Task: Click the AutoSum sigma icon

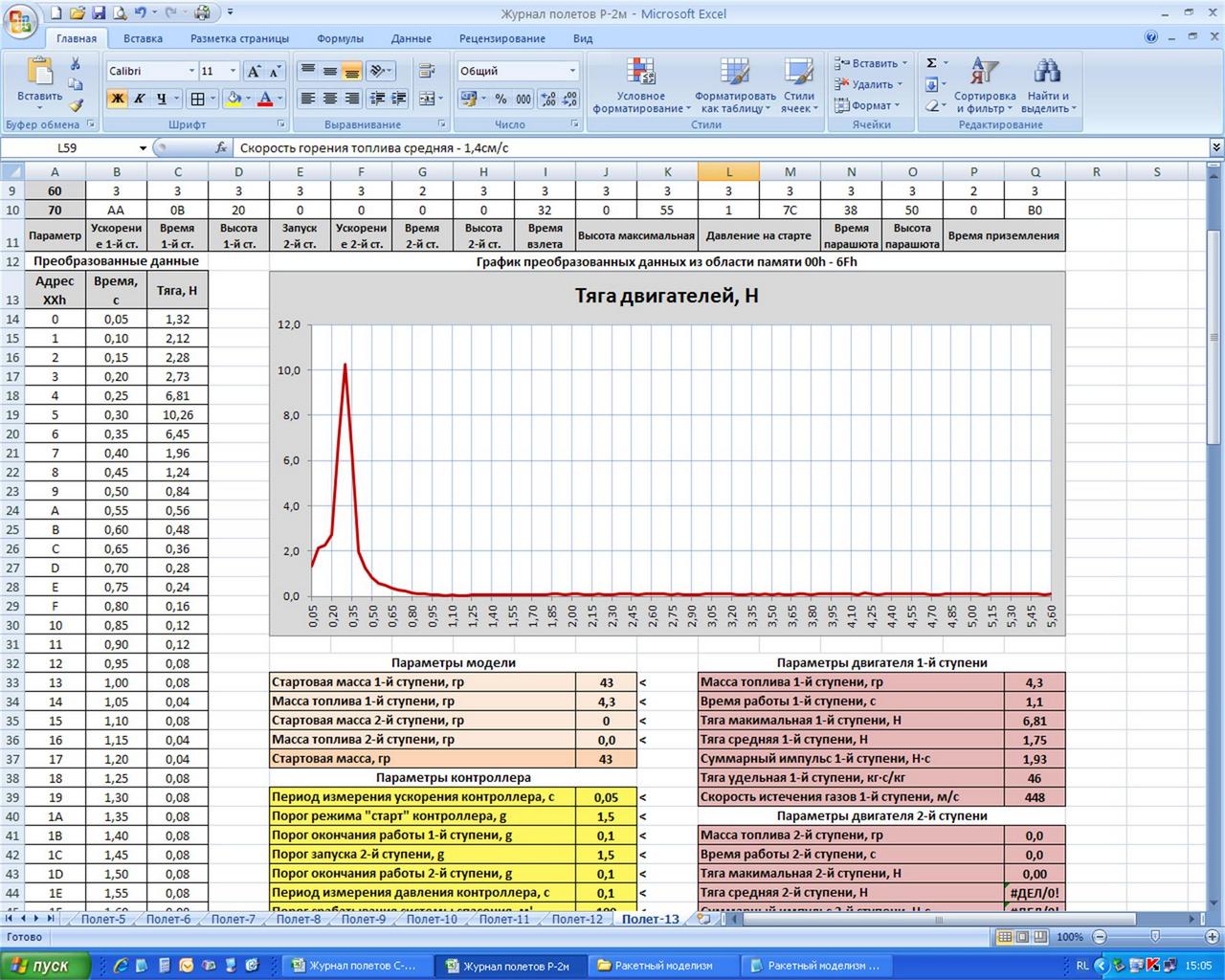Action: (x=931, y=63)
